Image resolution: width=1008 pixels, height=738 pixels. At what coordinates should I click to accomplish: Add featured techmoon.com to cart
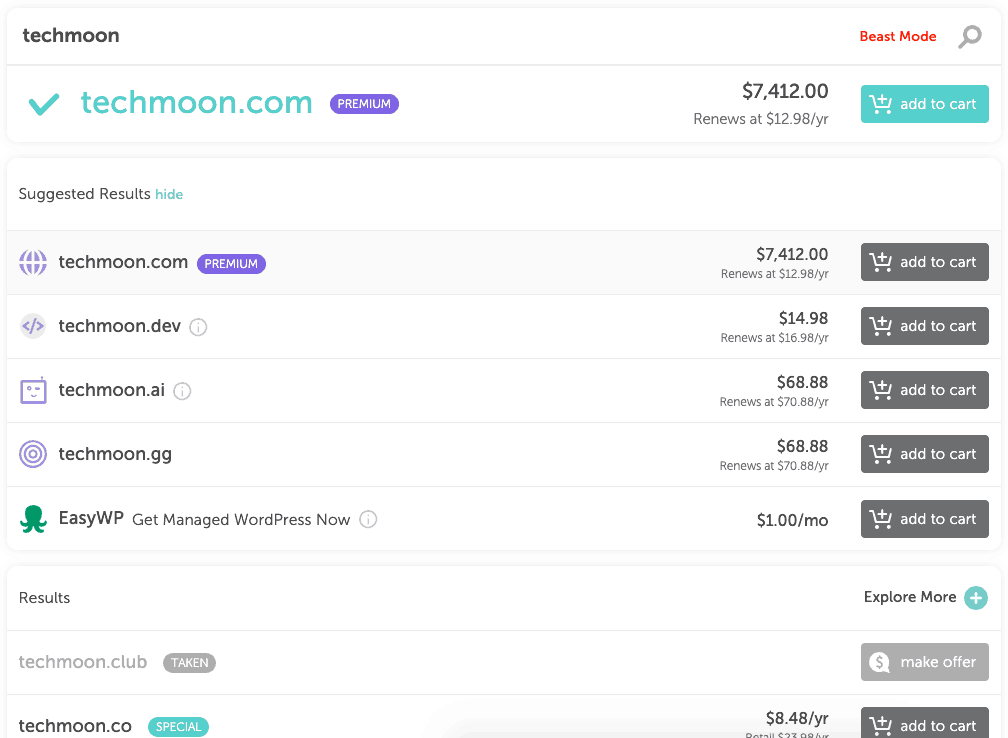(x=924, y=104)
